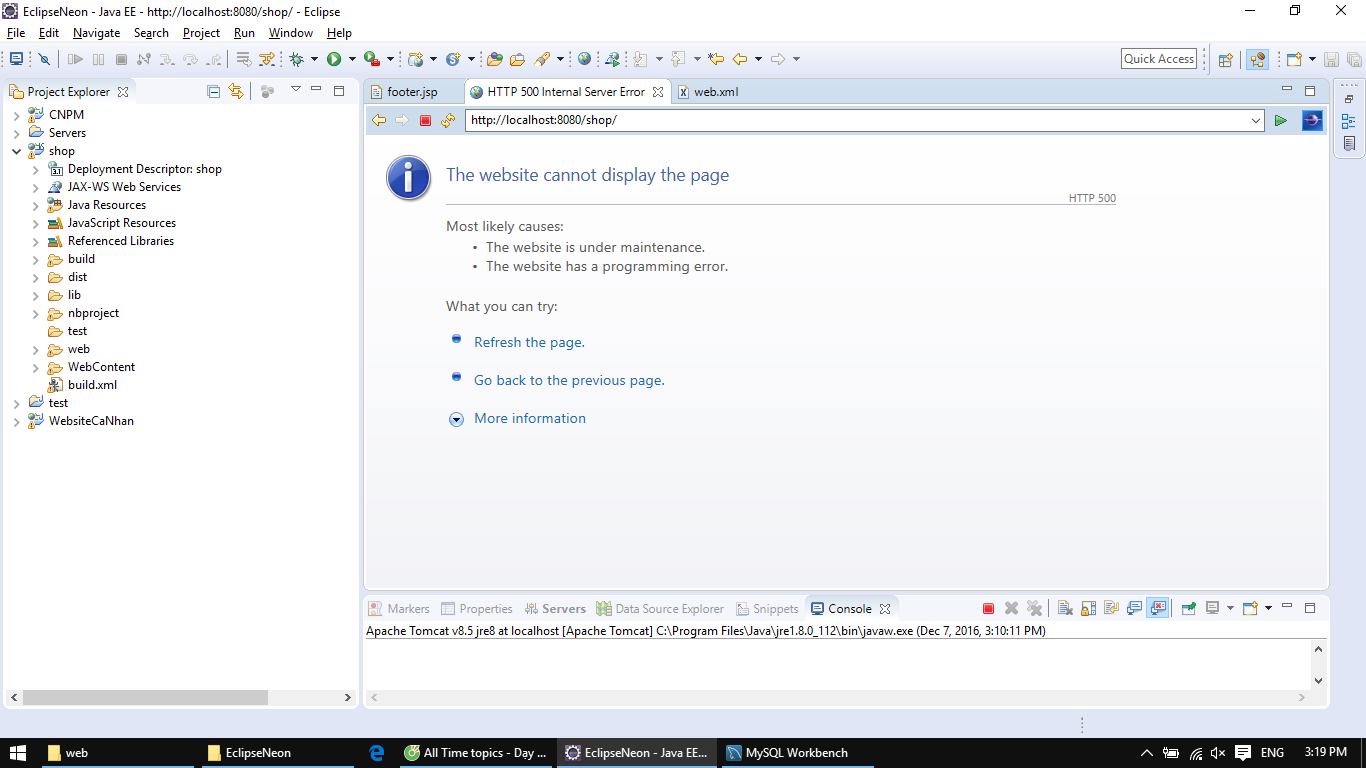Toggle Pin Console button
This screenshot has height=768, width=1366.
(x=1188, y=608)
